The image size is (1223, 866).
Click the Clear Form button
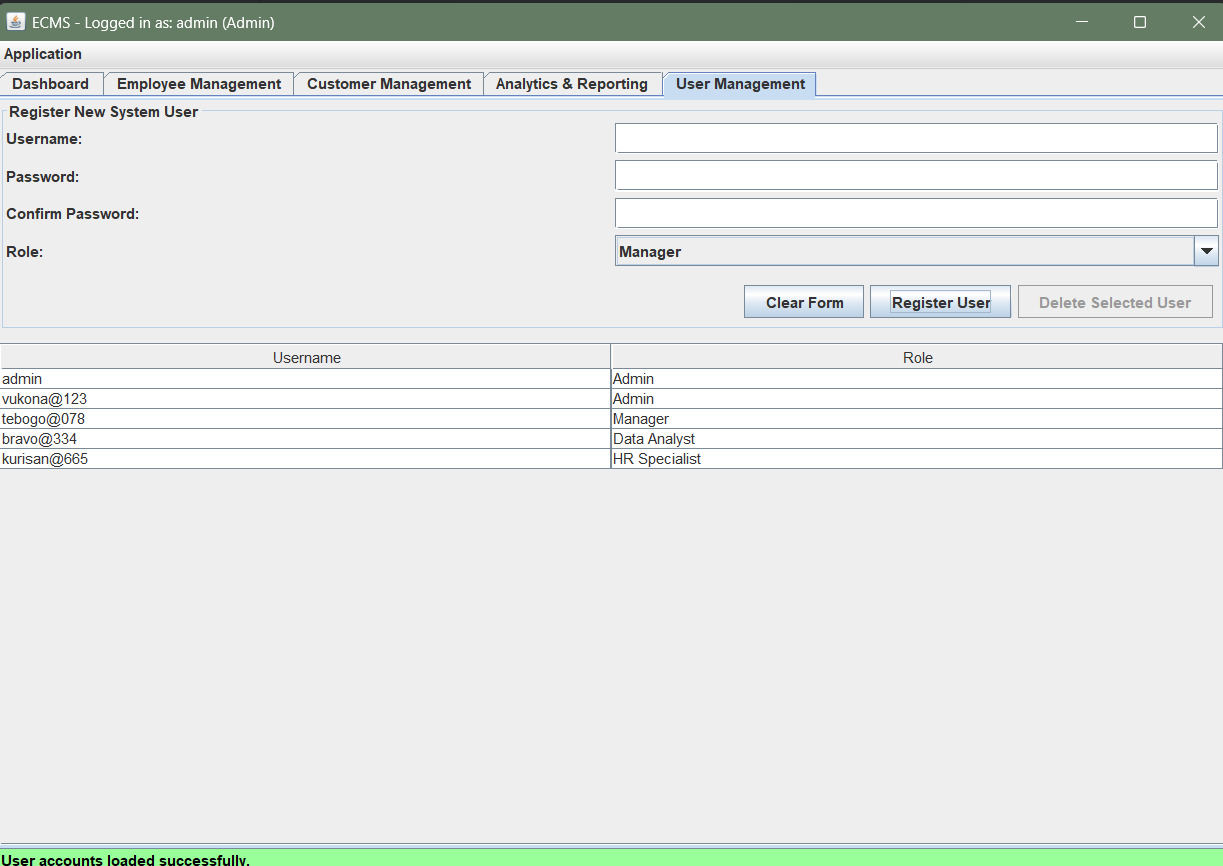tap(803, 301)
